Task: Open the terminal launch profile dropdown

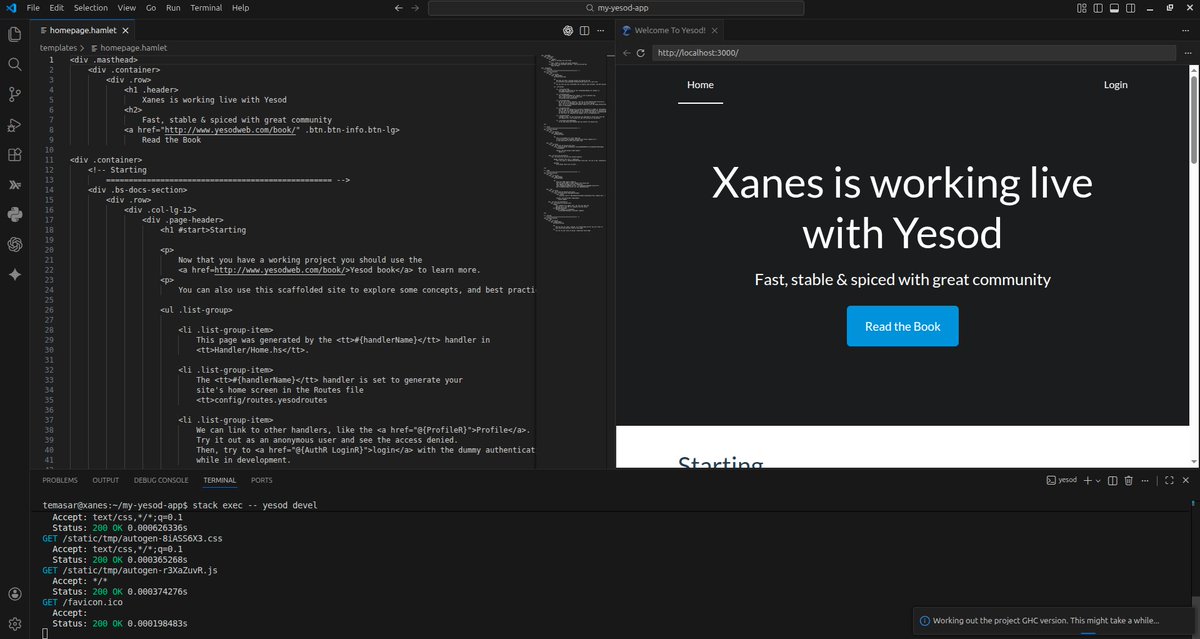Action: (1099, 480)
